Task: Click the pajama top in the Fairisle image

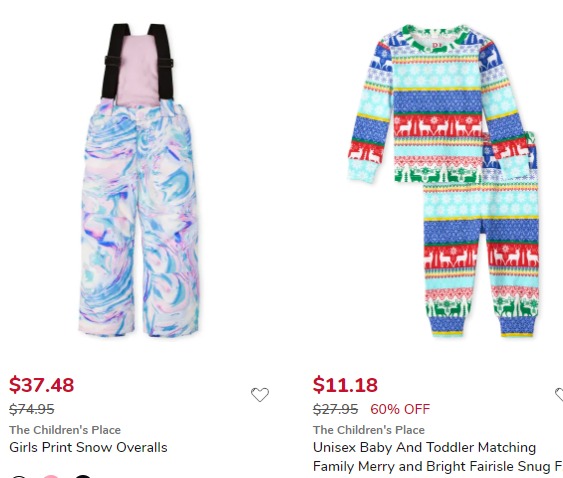Action: point(436,104)
